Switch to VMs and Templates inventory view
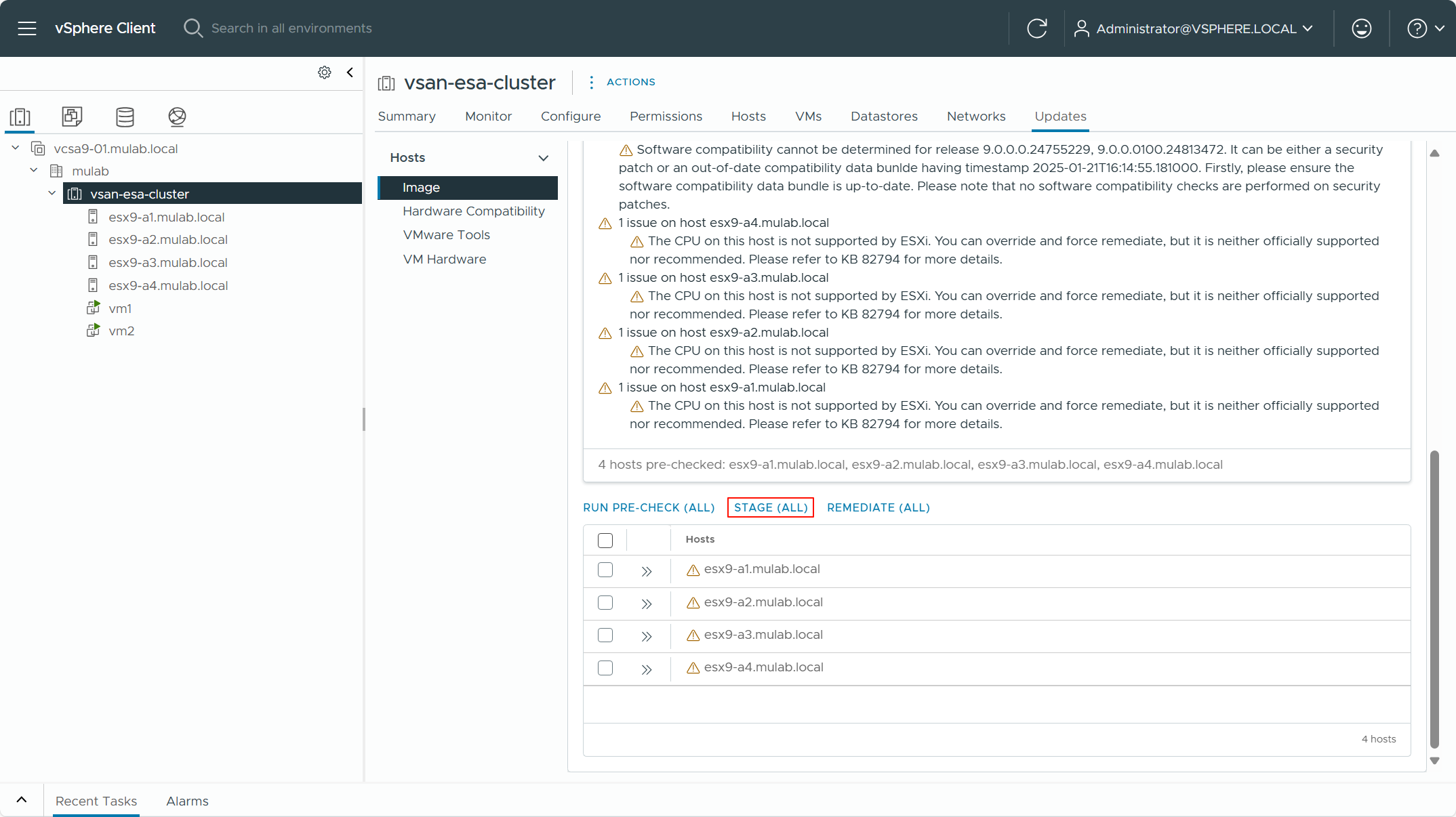 pyautogui.click(x=72, y=117)
